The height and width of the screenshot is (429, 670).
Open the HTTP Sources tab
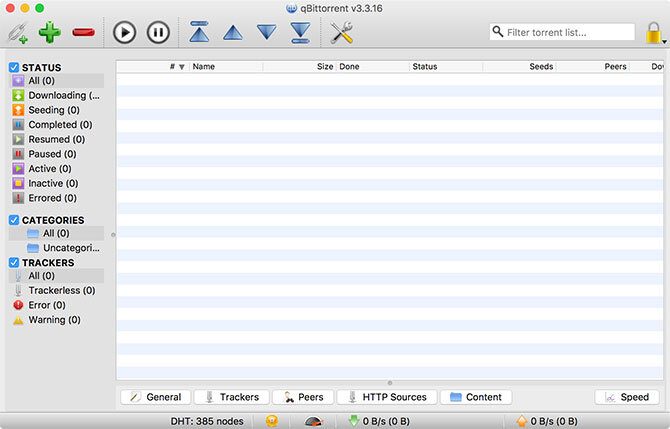[x=387, y=397]
